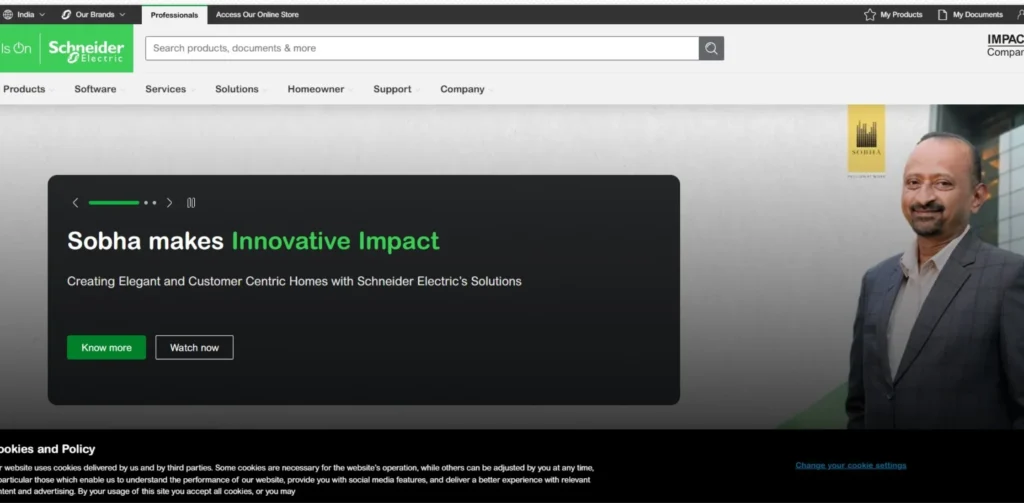1024x503 pixels.
Task: Advance to next carousel slide arrow
Action: click(169, 203)
